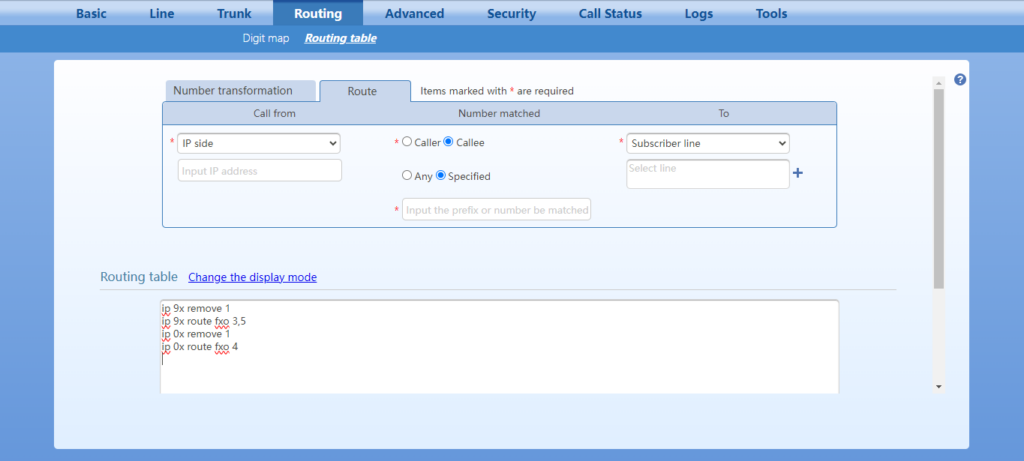Click the Digit map submenu link

click(x=266, y=39)
